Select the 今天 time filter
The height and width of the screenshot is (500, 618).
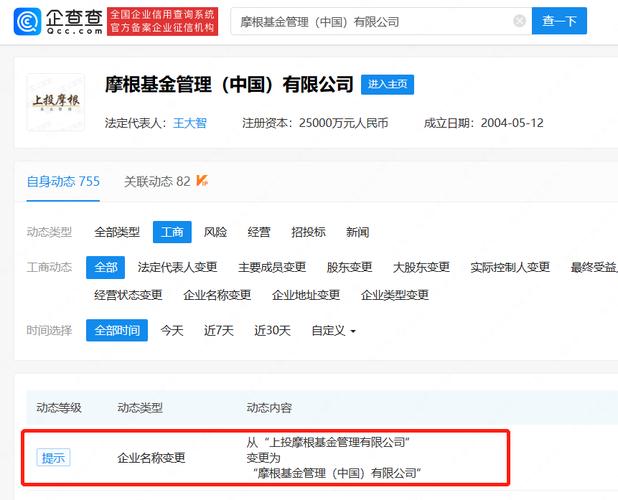(172, 331)
